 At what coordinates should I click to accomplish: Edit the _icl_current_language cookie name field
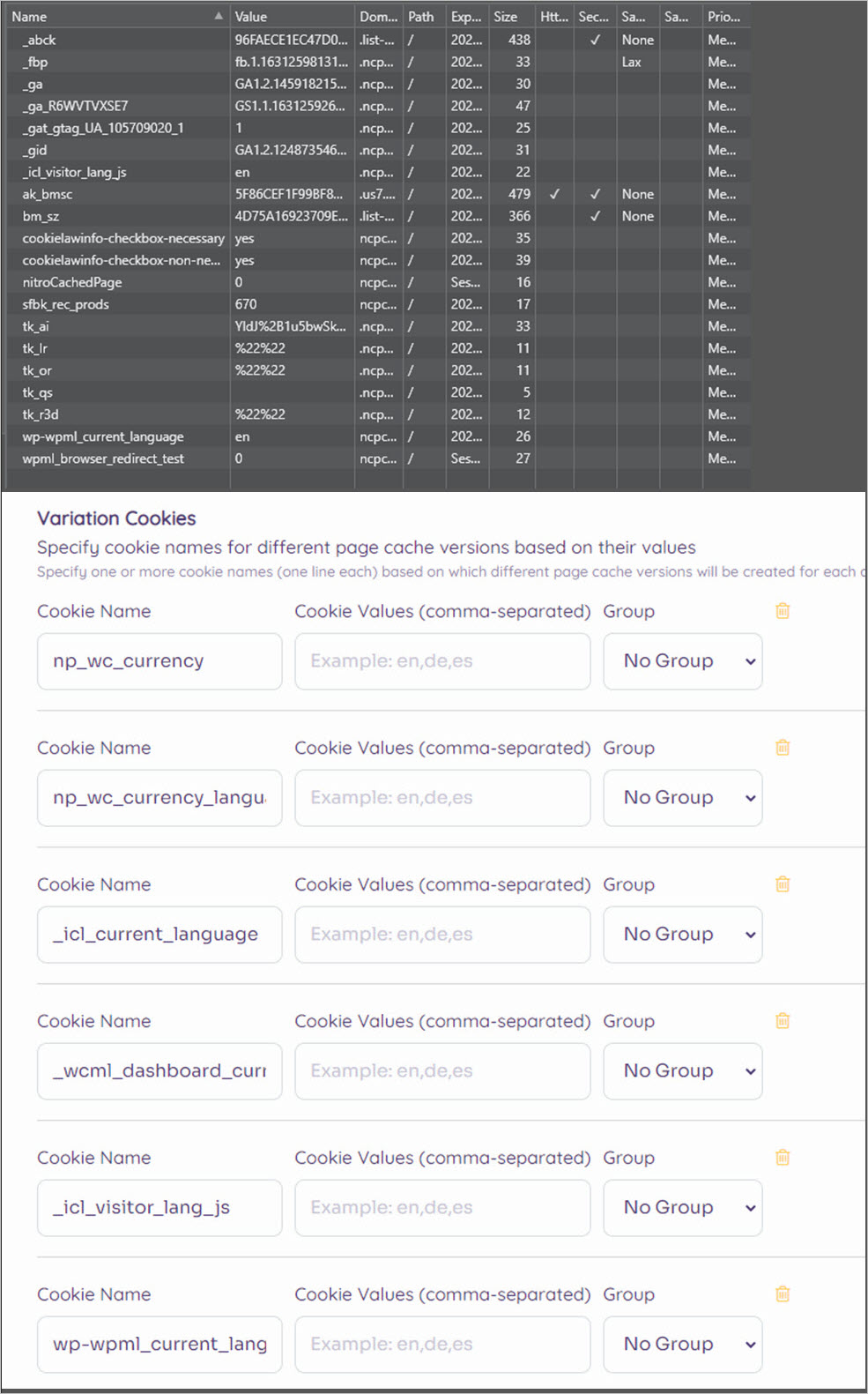pos(160,935)
